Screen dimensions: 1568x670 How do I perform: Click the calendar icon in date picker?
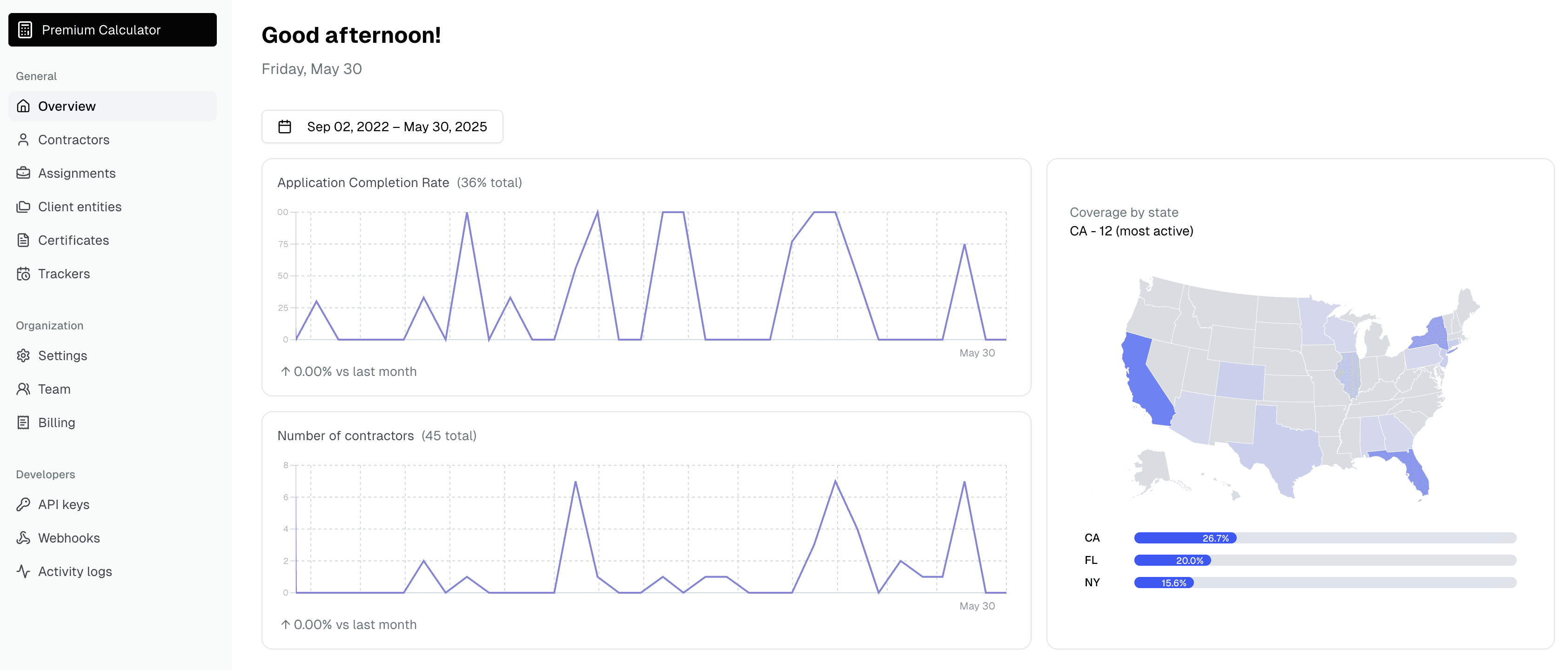(x=285, y=127)
